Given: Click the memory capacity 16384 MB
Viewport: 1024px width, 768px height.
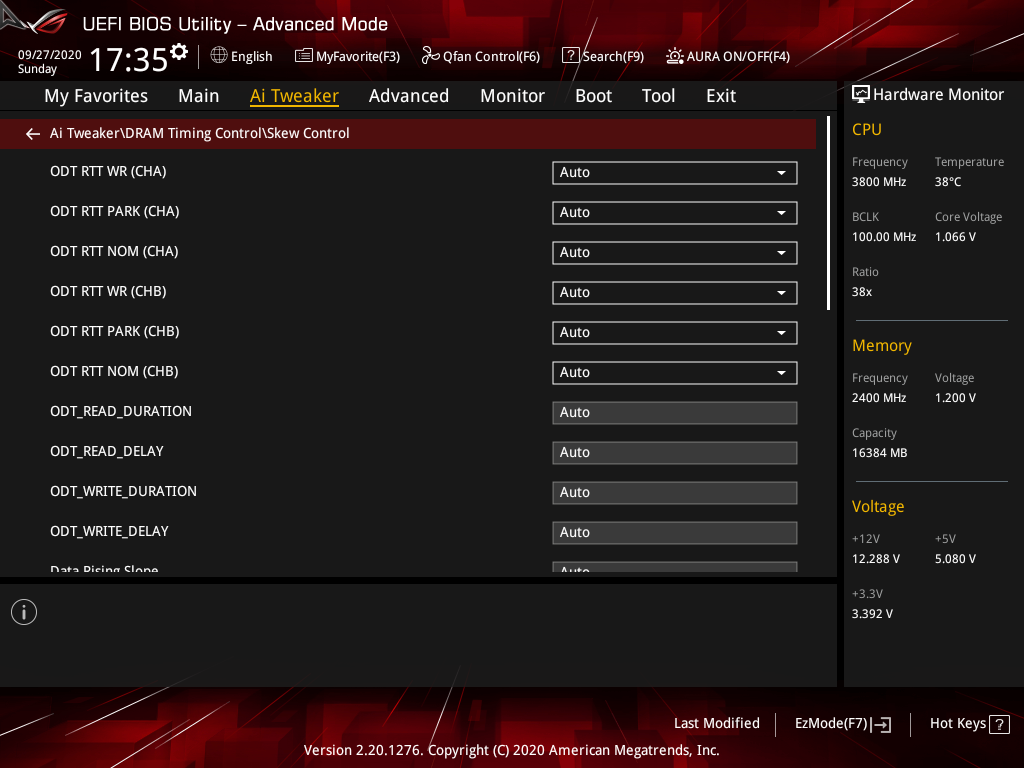Looking at the screenshot, I should [x=880, y=453].
